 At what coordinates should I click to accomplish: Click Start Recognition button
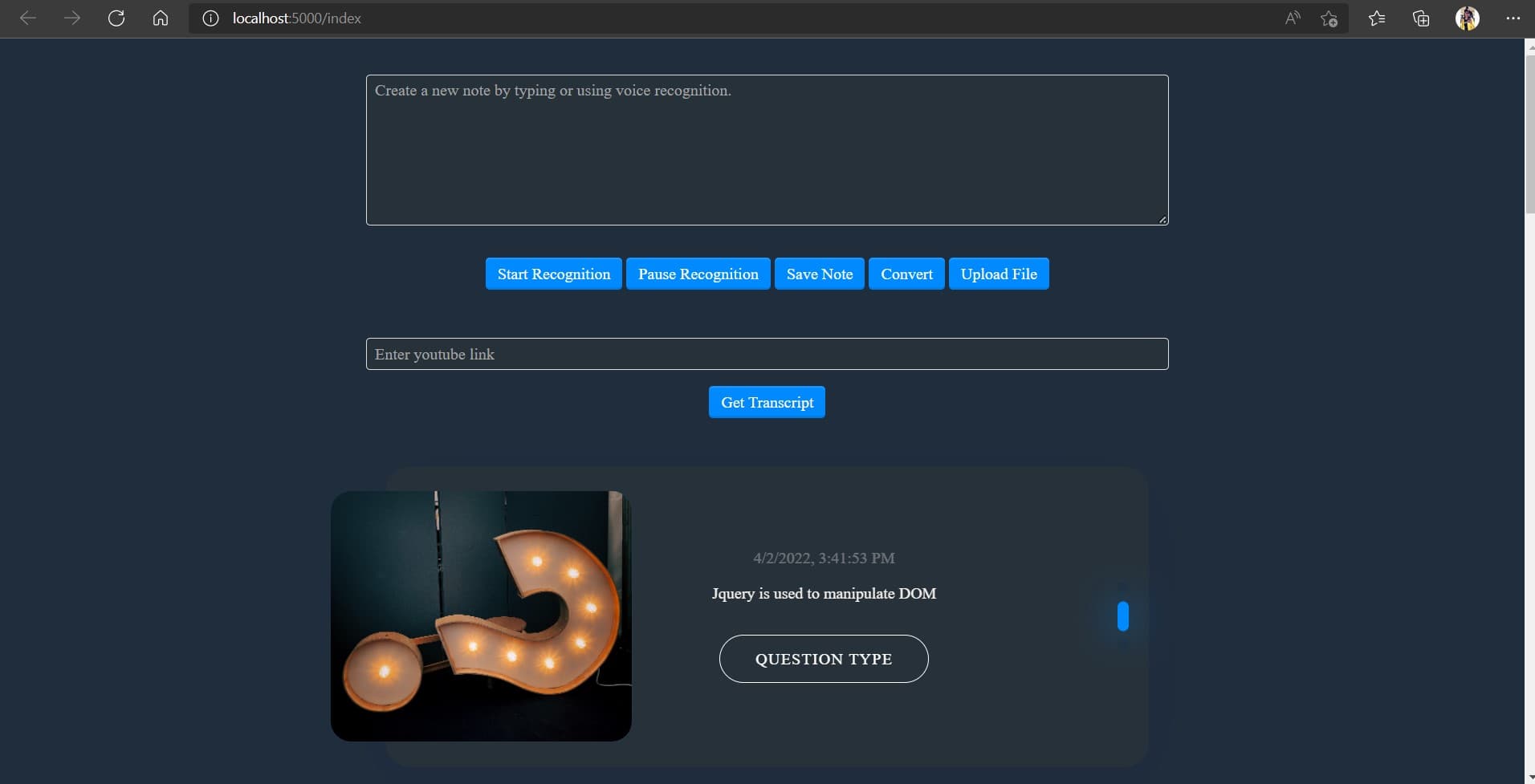[554, 274]
